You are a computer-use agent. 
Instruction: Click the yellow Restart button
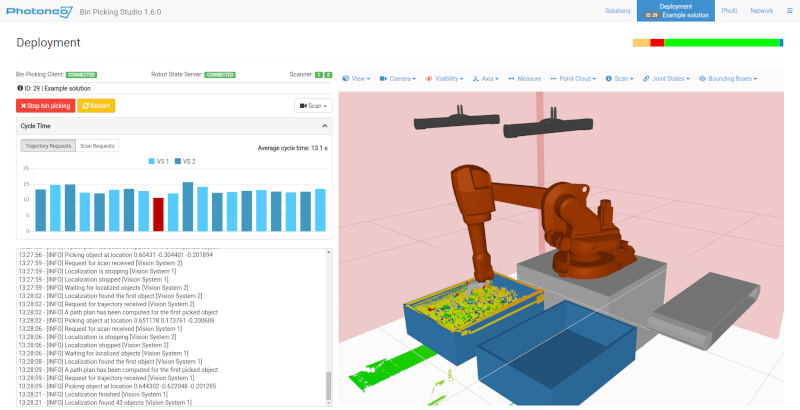pos(96,106)
